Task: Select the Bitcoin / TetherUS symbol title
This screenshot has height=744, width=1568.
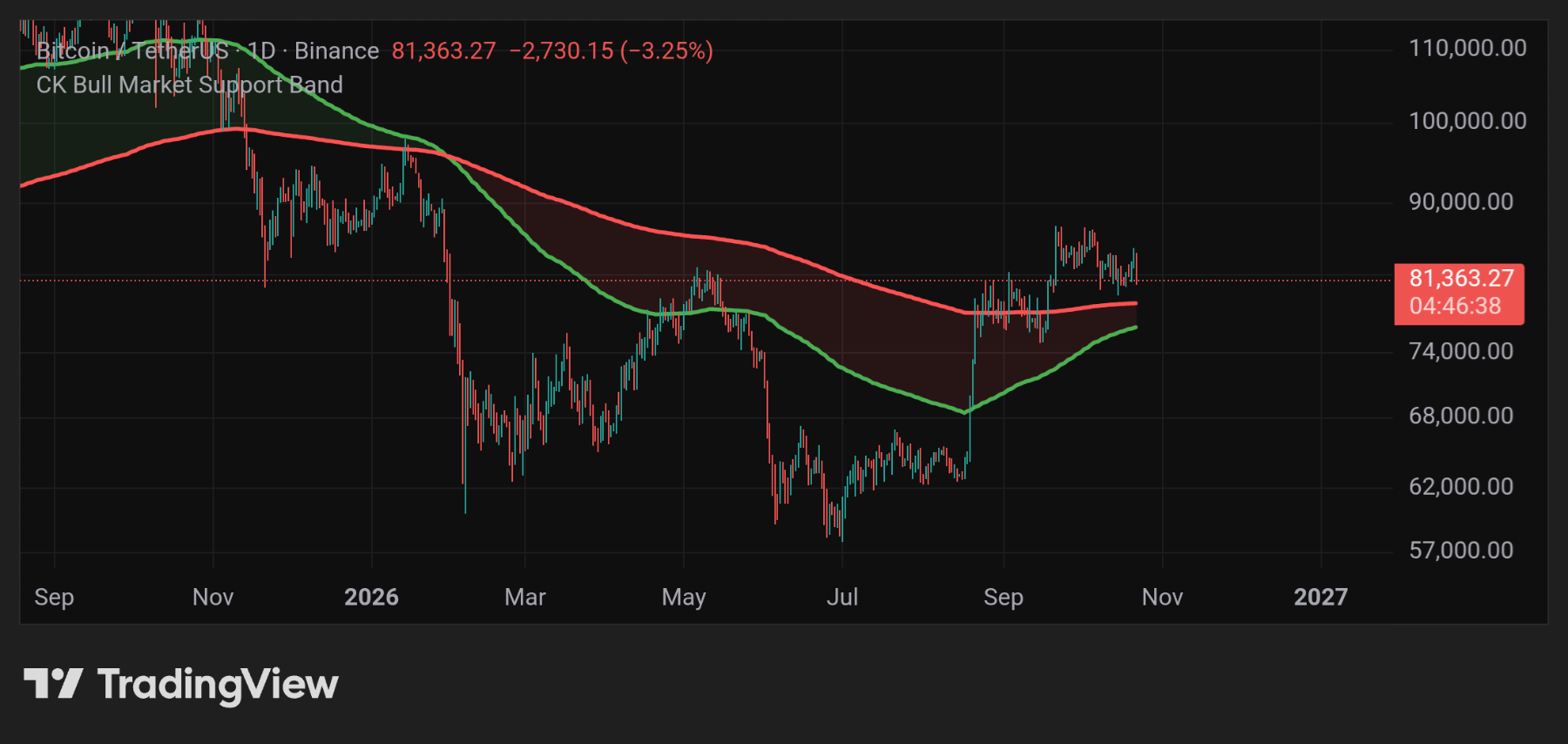Action: tap(132, 51)
